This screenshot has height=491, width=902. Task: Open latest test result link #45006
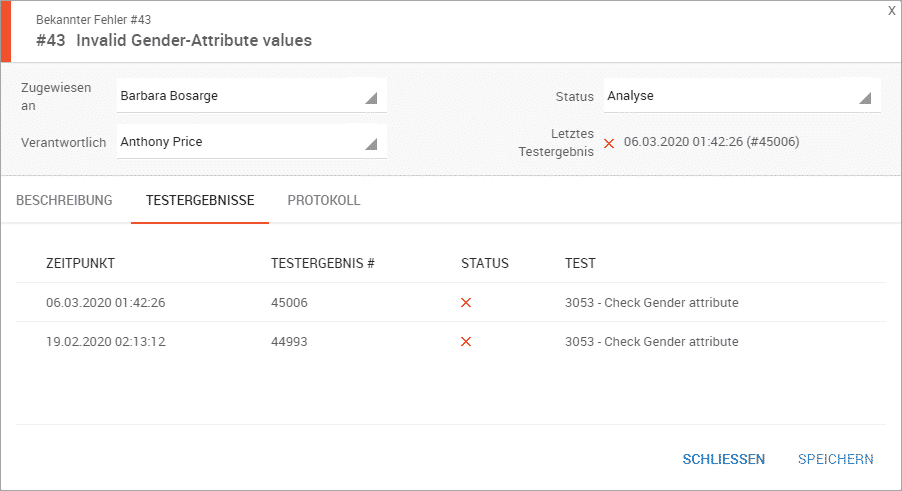711,142
